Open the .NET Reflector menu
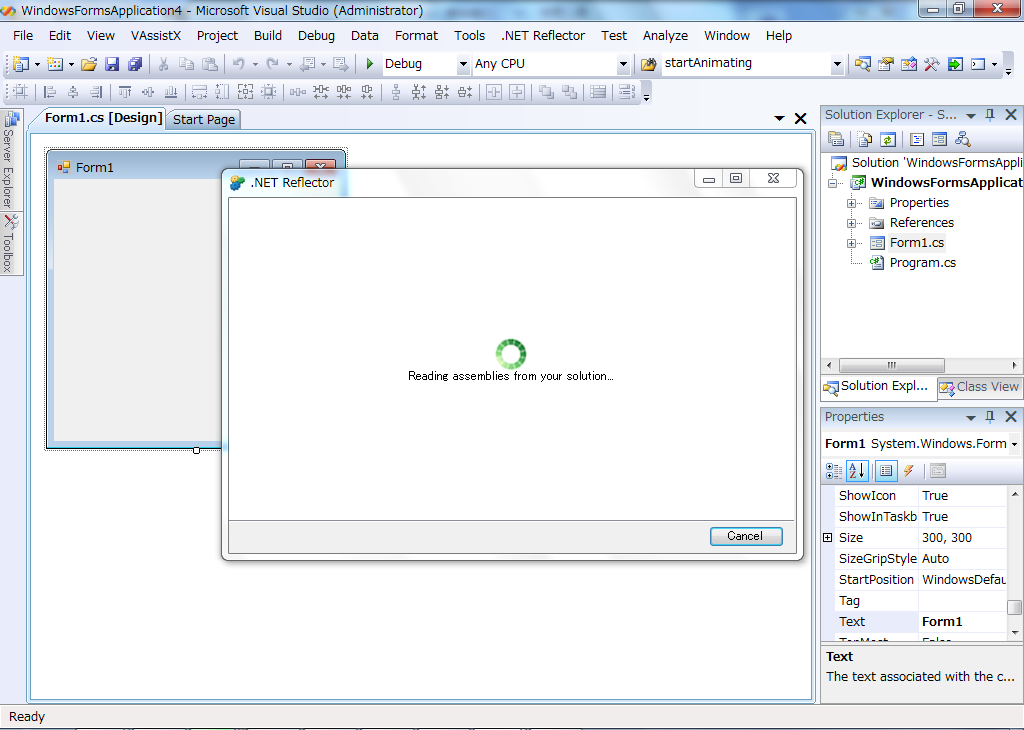 (x=543, y=35)
